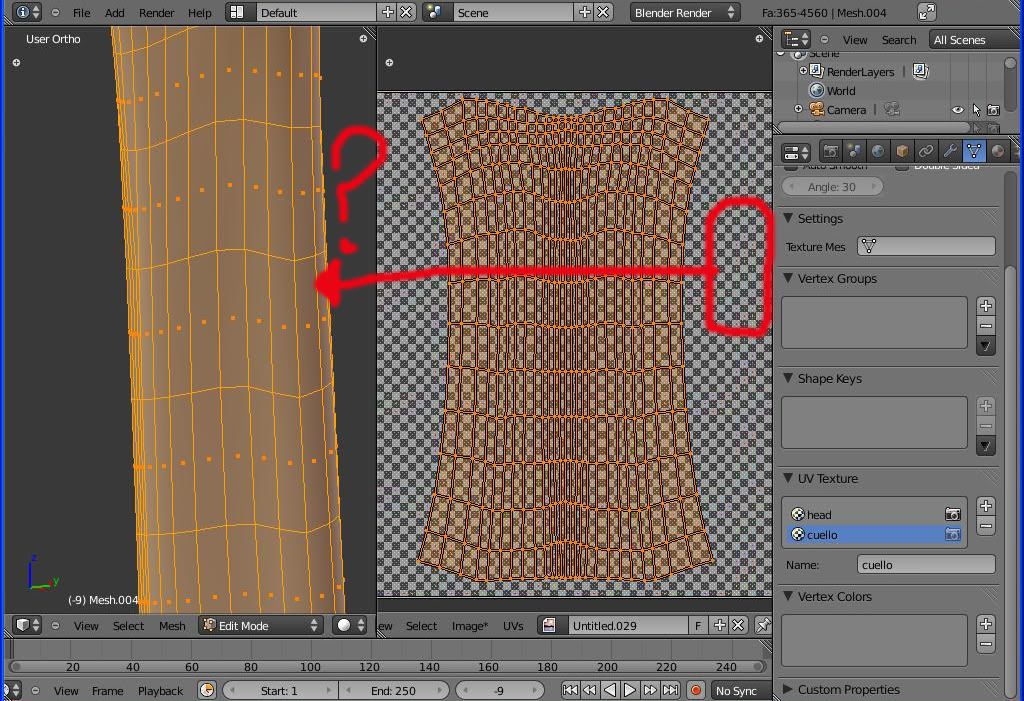Click the timeline record button
1024x701 pixels.
696,690
